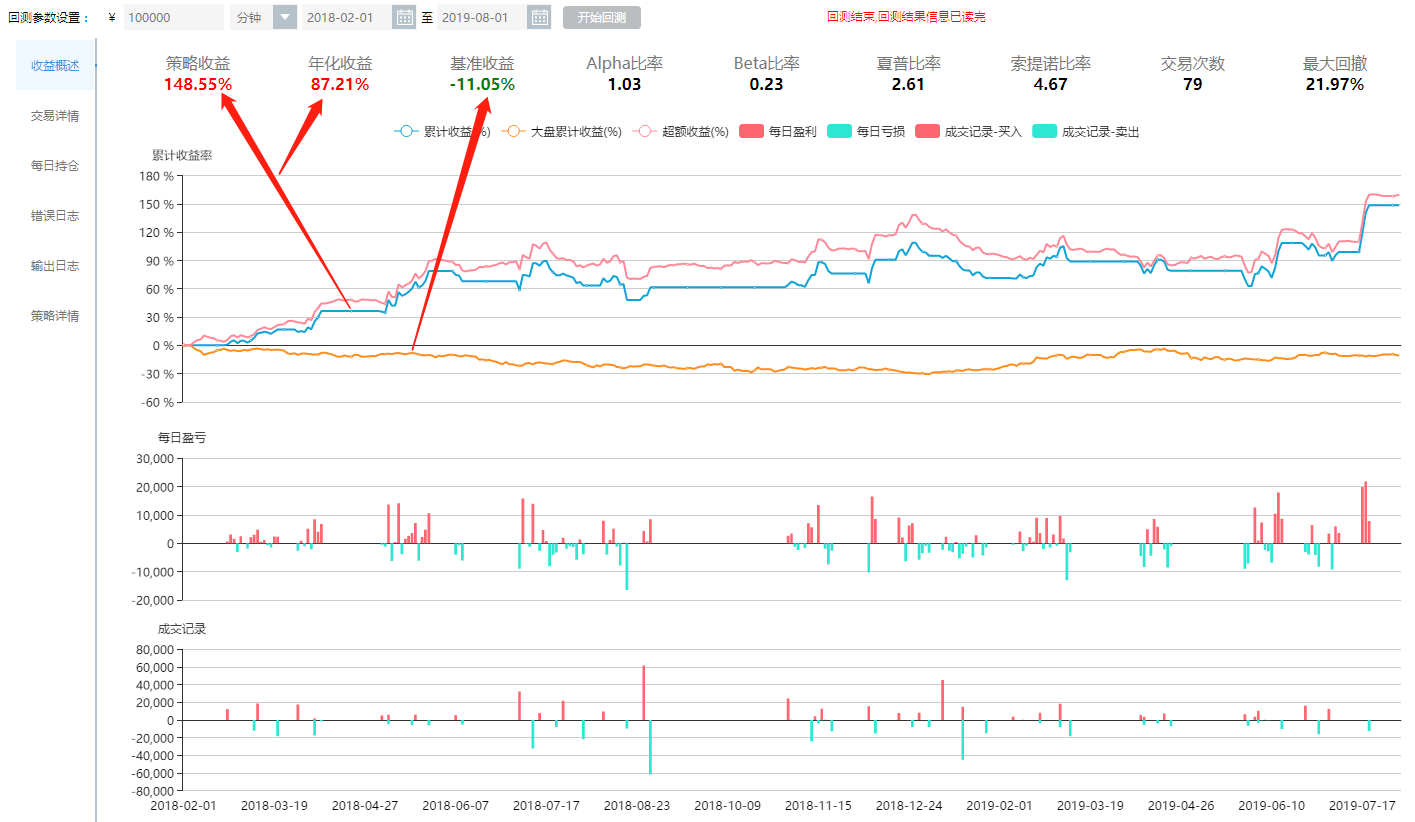Viewport: 1415px width, 822px height.
Task: Open the end date calendar picker icon
Action: pos(539,17)
